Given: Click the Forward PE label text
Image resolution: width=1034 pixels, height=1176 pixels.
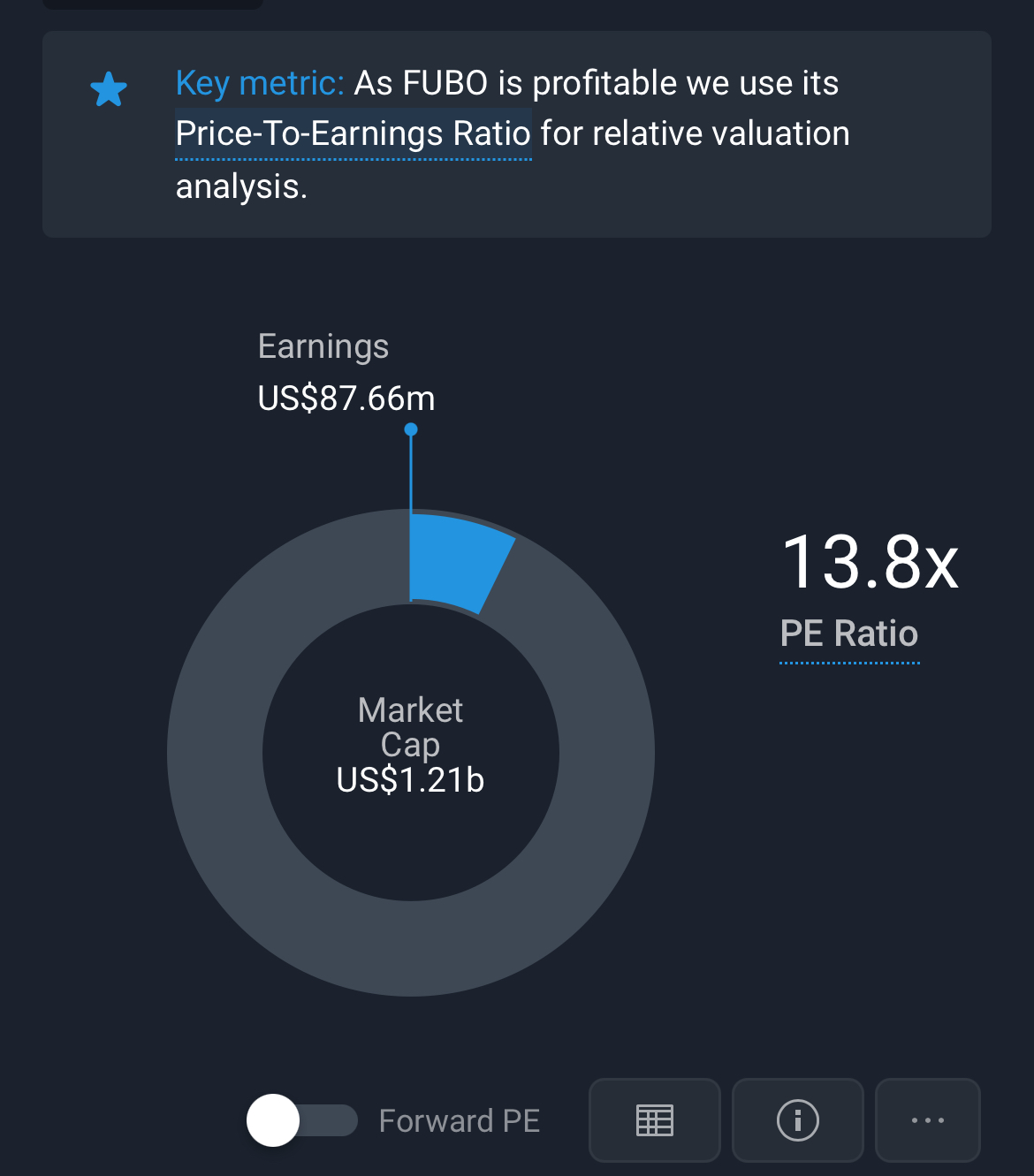Looking at the screenshot, I should click(x=459, y=1120).
